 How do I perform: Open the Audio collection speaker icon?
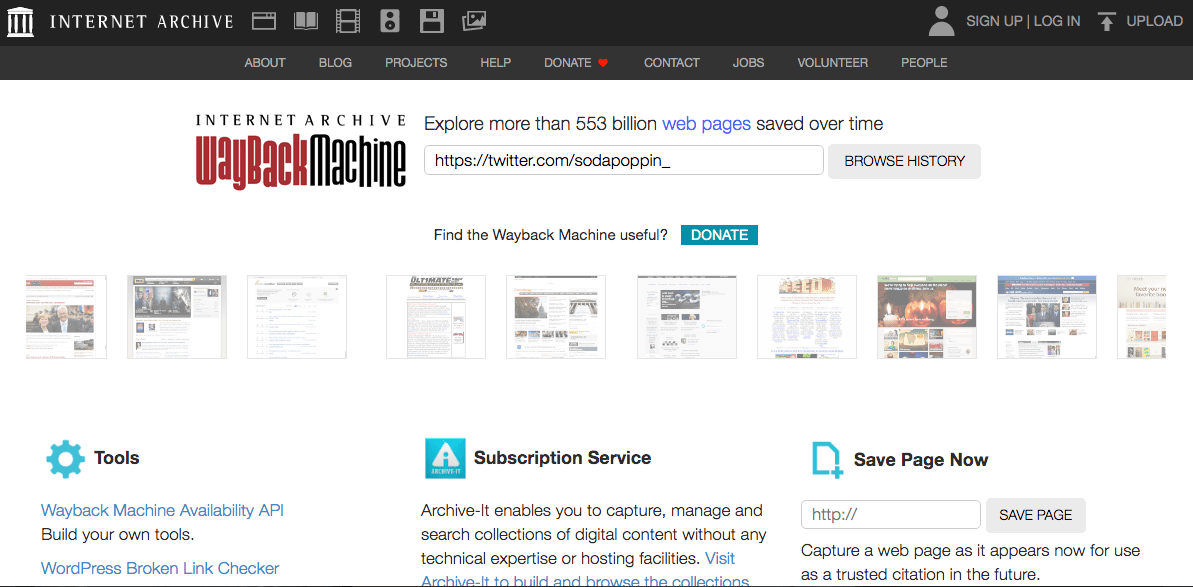tap(389, 20)
